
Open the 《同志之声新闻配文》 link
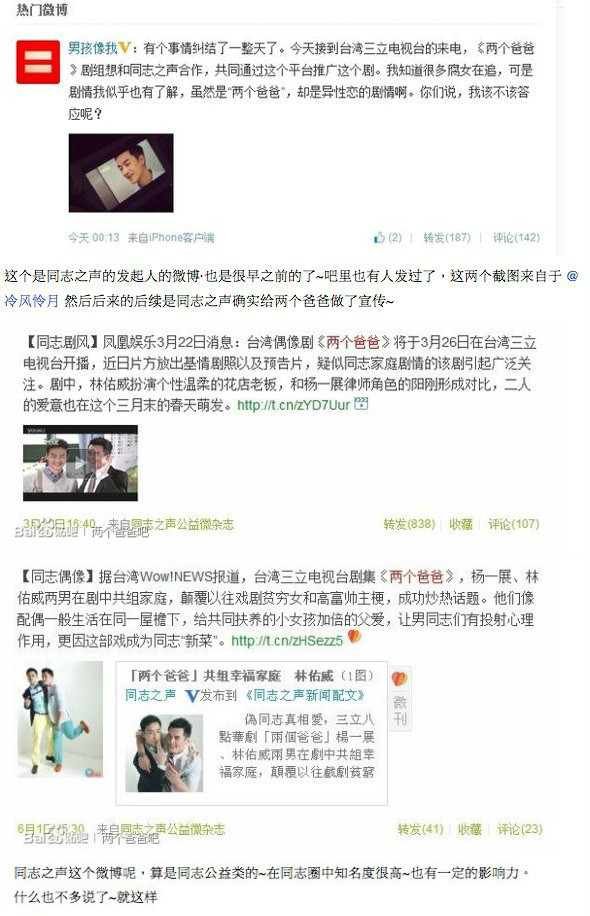[304, 695]
